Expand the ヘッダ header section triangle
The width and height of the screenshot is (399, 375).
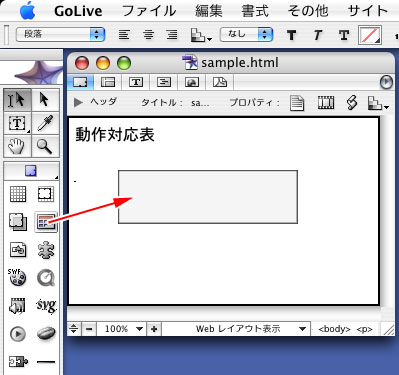pos(78,102)
